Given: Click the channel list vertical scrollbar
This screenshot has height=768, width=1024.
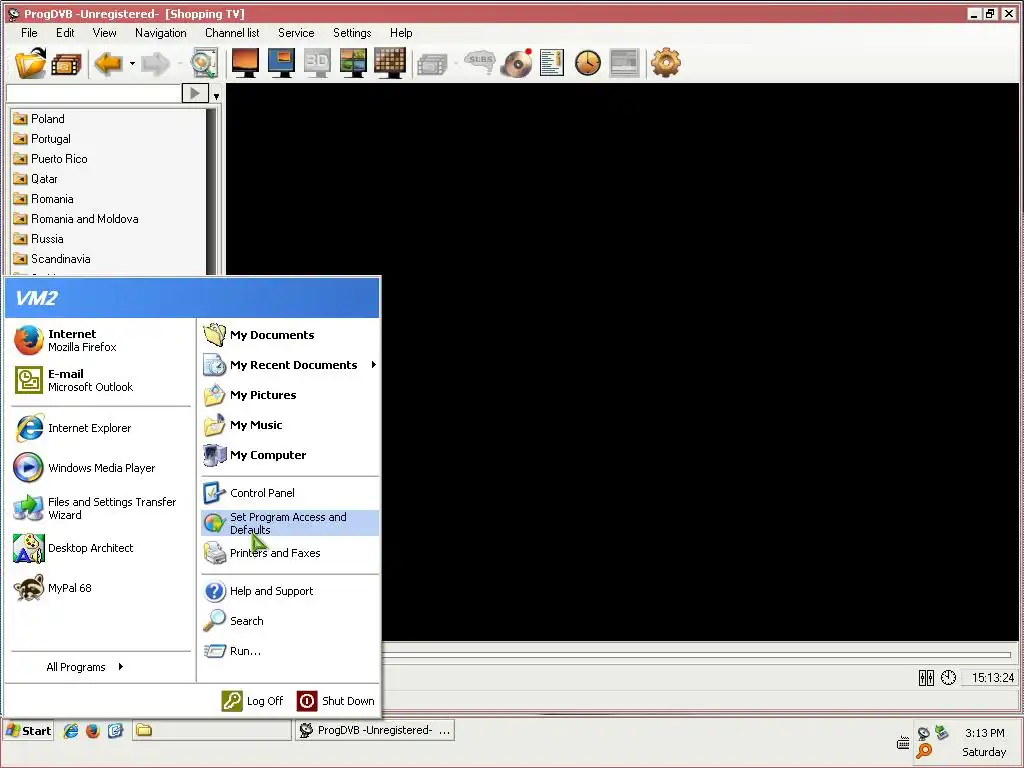Looking at the screenshot, I should 211,191.
